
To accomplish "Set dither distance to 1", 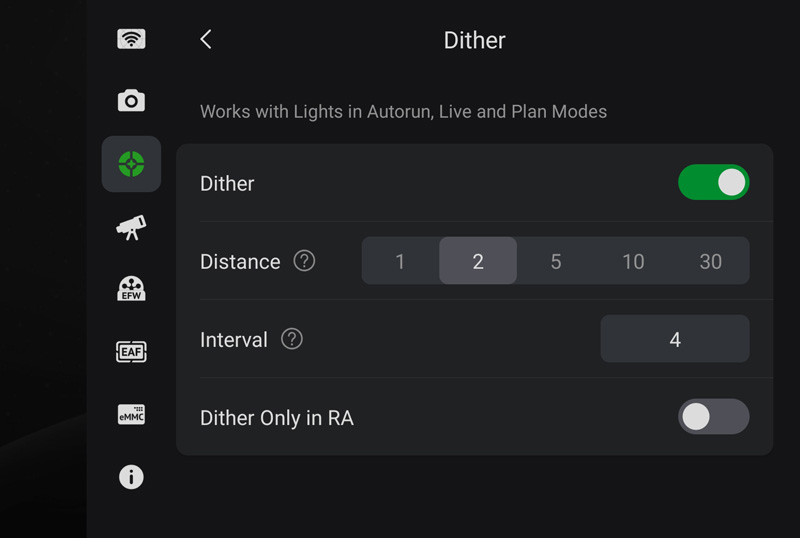I will tap(400, 261).
